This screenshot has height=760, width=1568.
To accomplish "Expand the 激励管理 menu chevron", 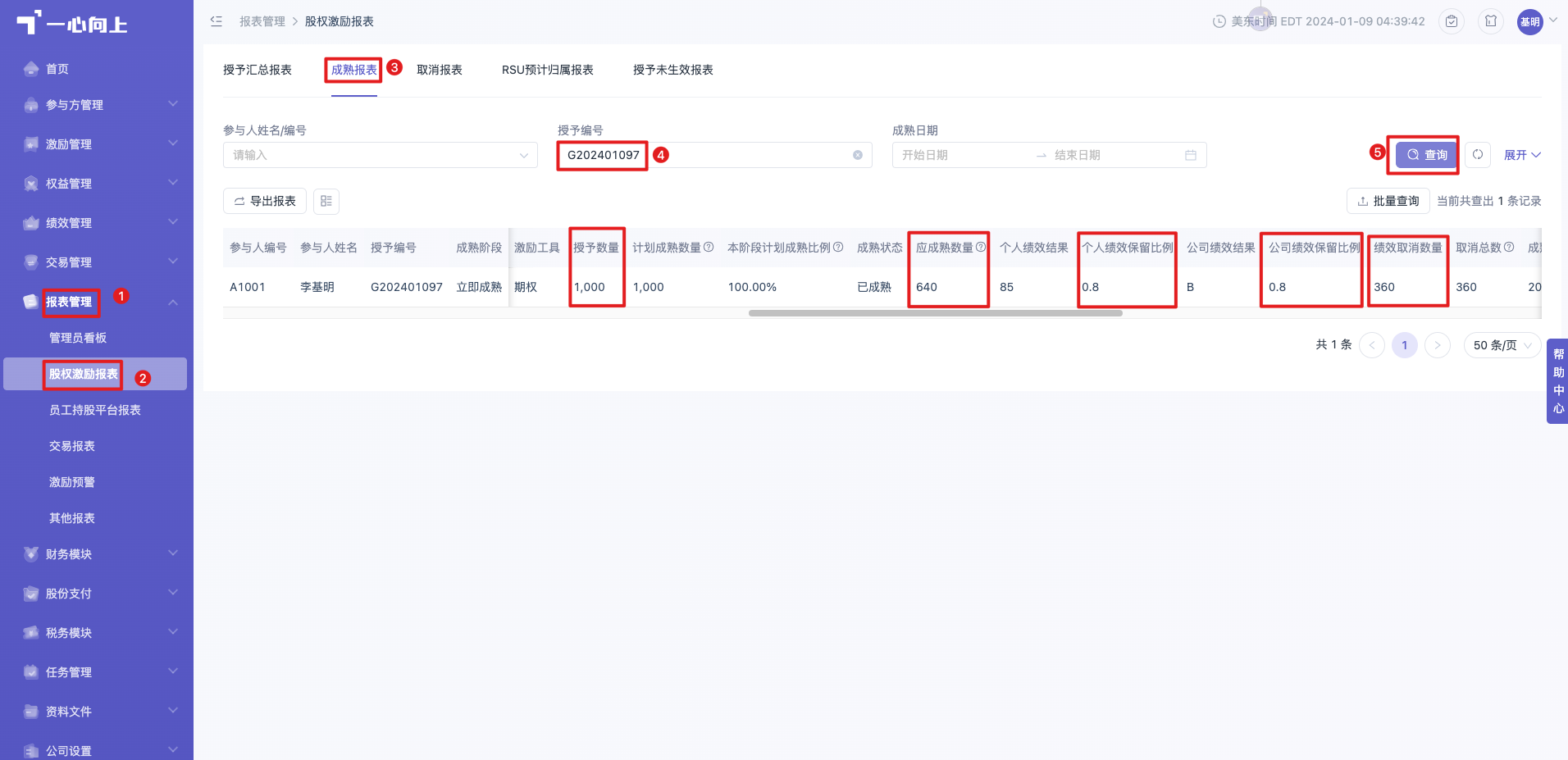I will coord(173,143).
